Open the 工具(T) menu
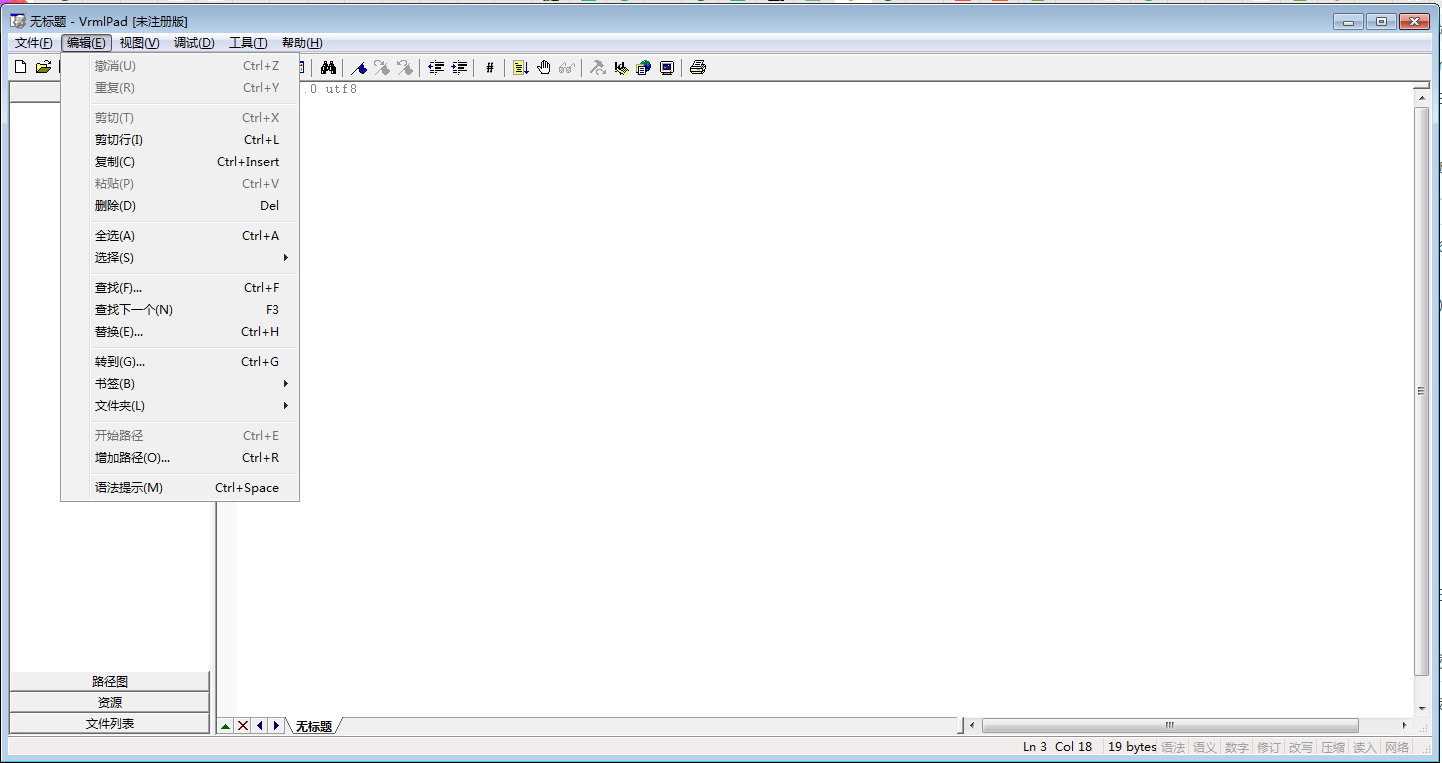1442x763 pixels. [248, 42]
